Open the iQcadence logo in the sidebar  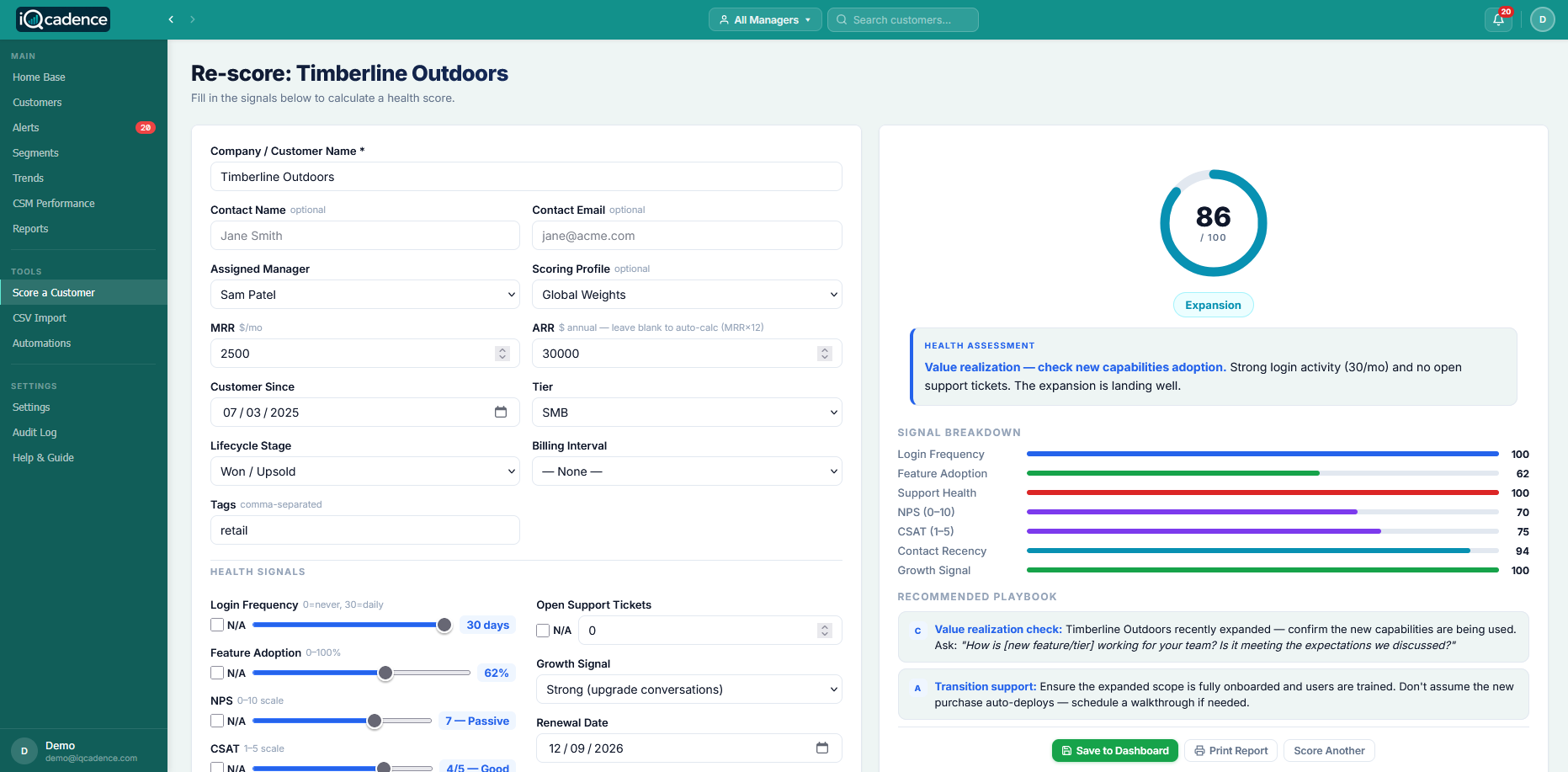61,19
